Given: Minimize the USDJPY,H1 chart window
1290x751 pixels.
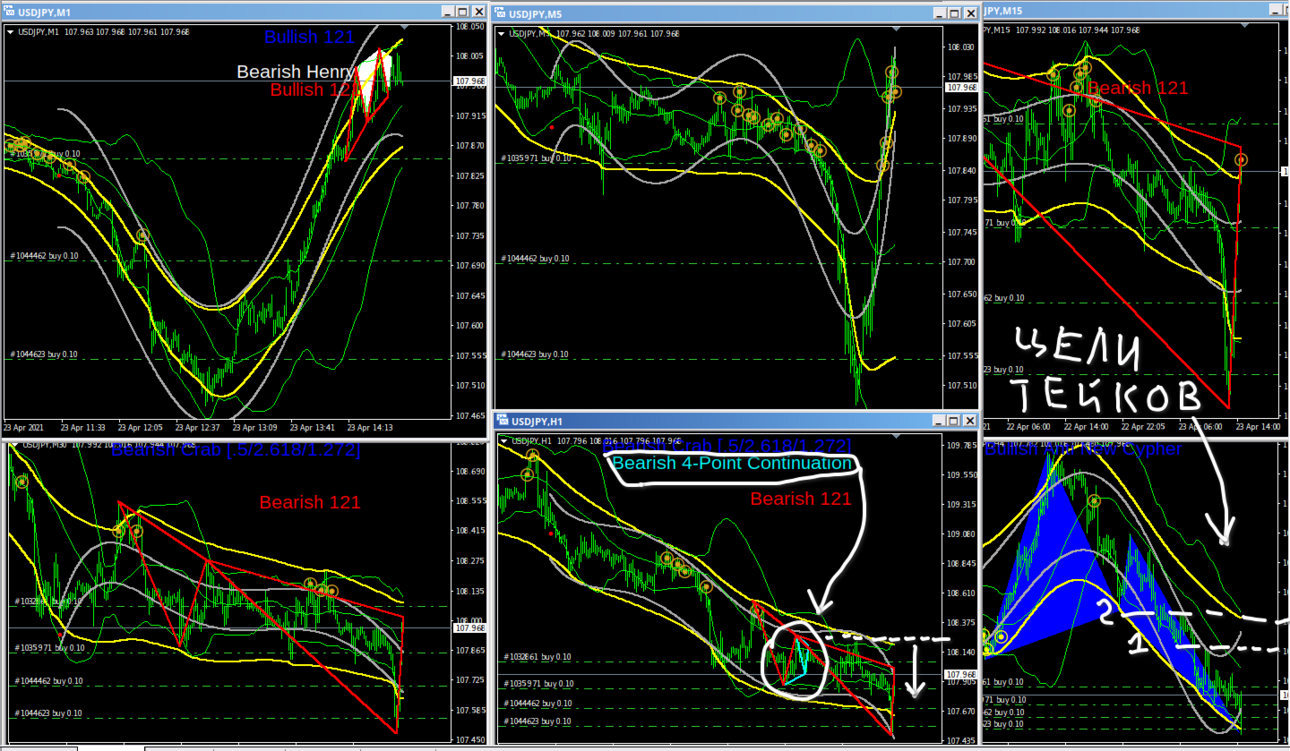Looking at the screenshot, I should (939, 421).
